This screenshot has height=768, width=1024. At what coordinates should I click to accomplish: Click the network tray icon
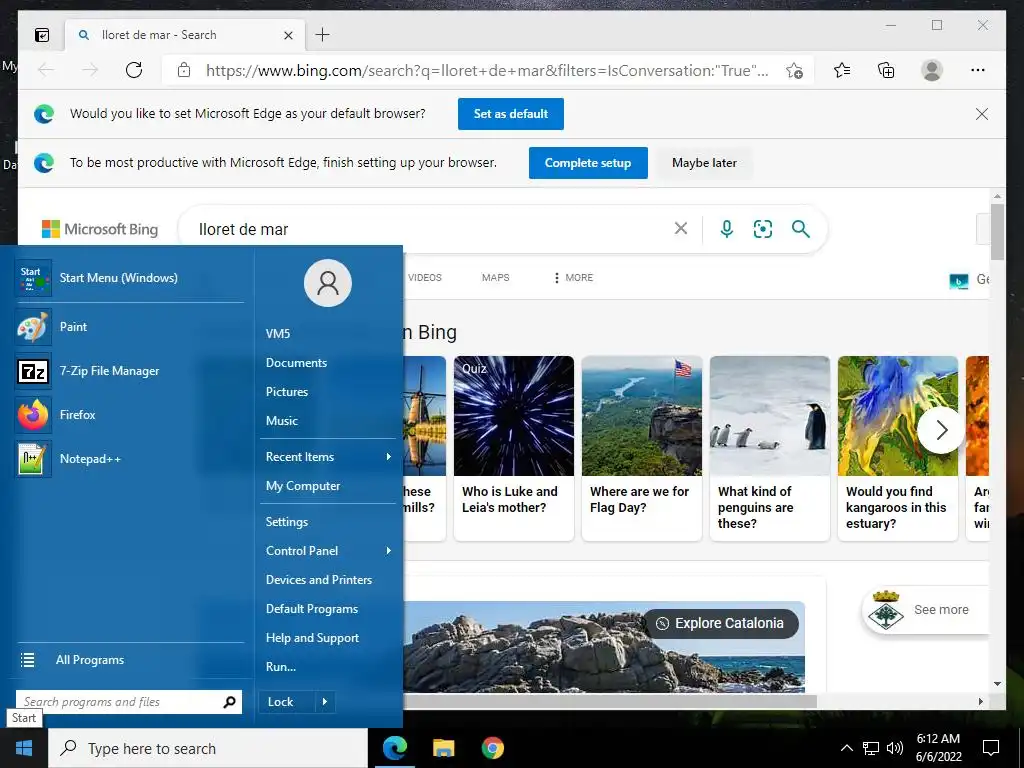pyautogui.click(x=871, y=748)
